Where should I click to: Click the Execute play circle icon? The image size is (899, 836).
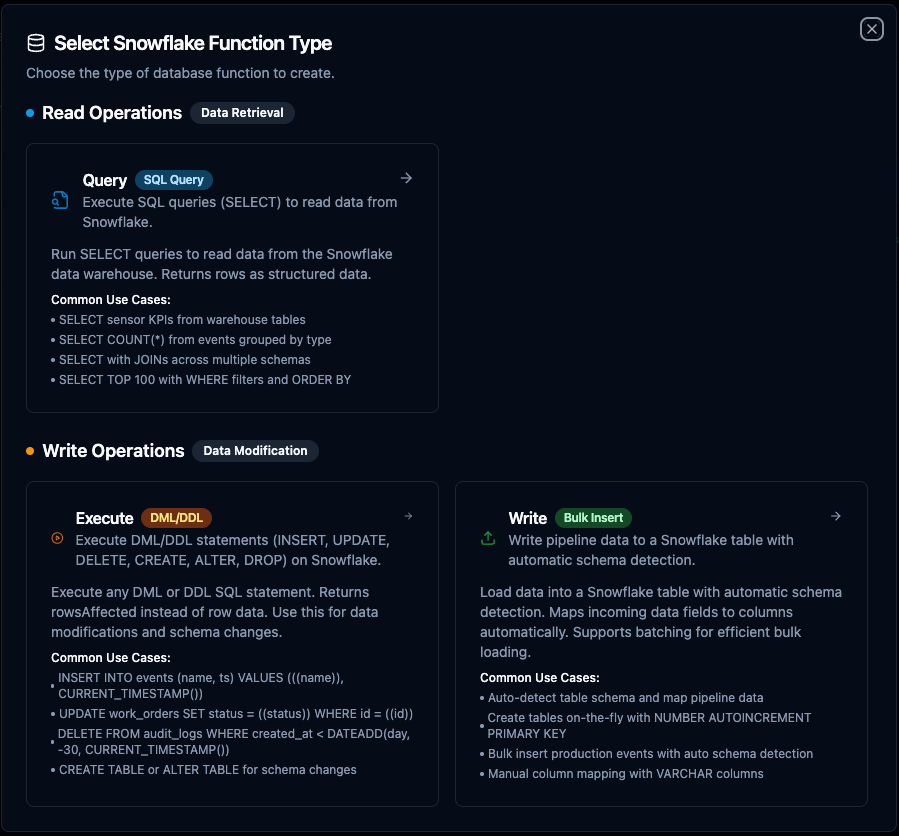(57, 539)
